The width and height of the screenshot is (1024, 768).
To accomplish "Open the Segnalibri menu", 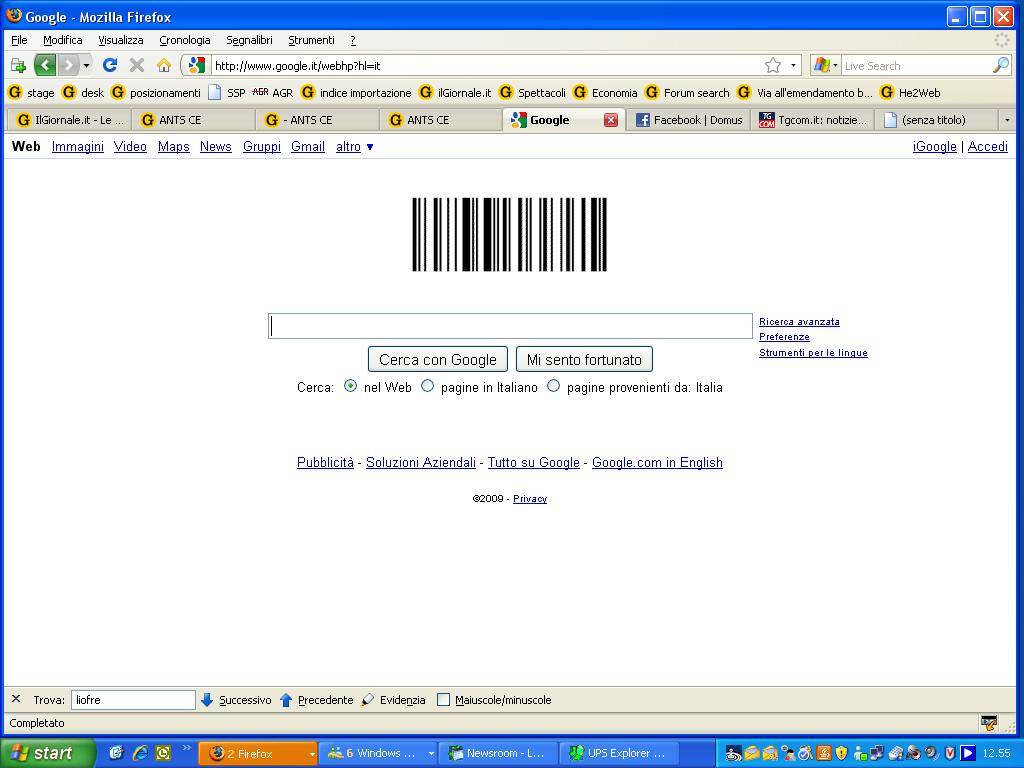I will (249, 40).
